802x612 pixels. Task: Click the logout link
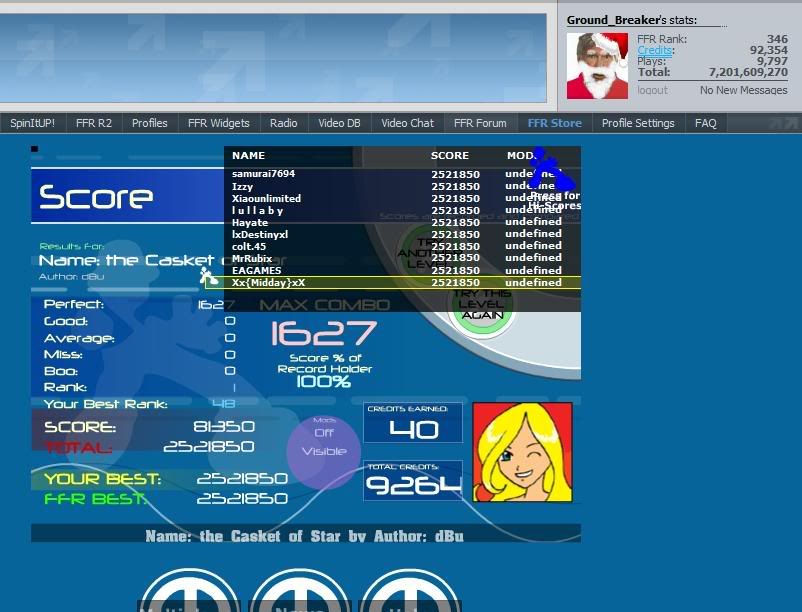(x=652, y=90)
